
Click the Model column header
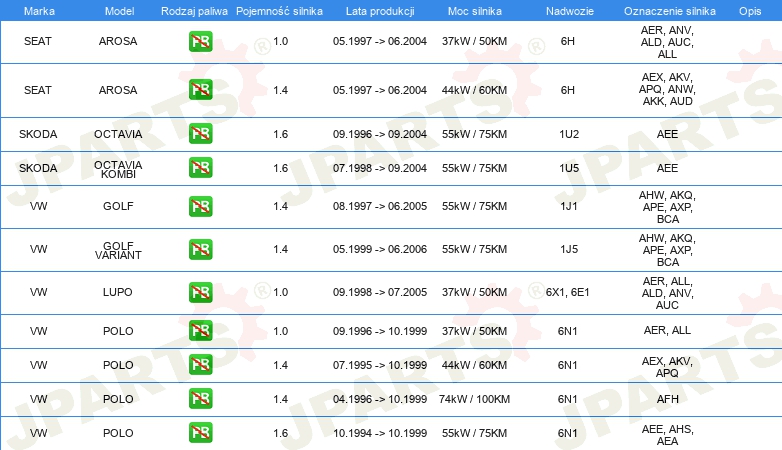119,11
